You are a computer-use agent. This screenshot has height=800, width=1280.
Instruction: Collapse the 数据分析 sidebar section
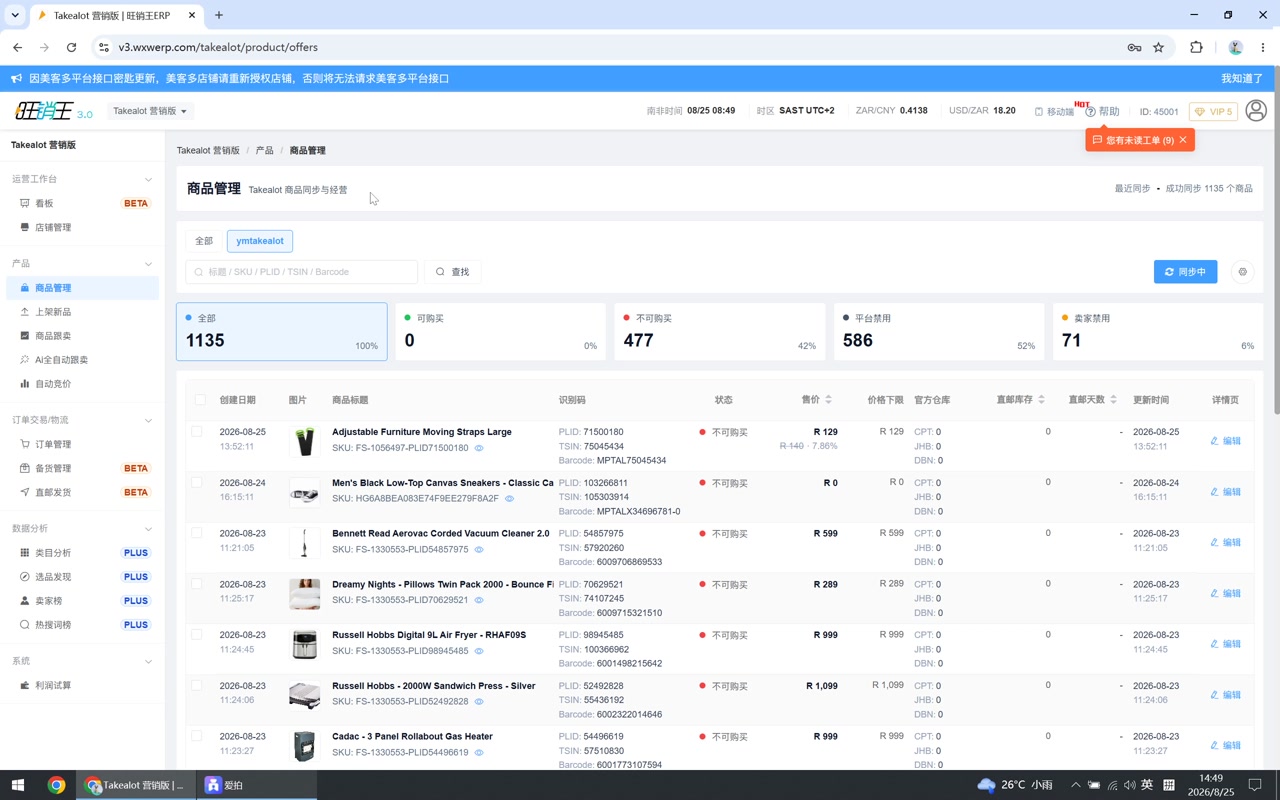148,528
